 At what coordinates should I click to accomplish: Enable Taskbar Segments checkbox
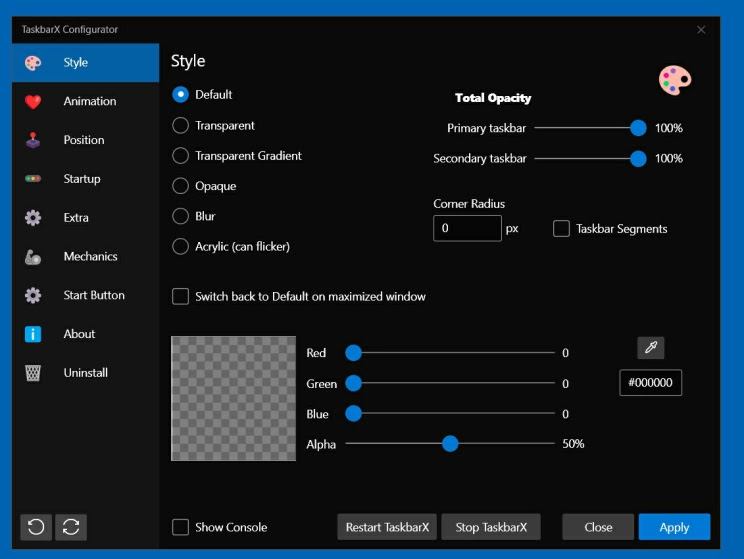561,228
